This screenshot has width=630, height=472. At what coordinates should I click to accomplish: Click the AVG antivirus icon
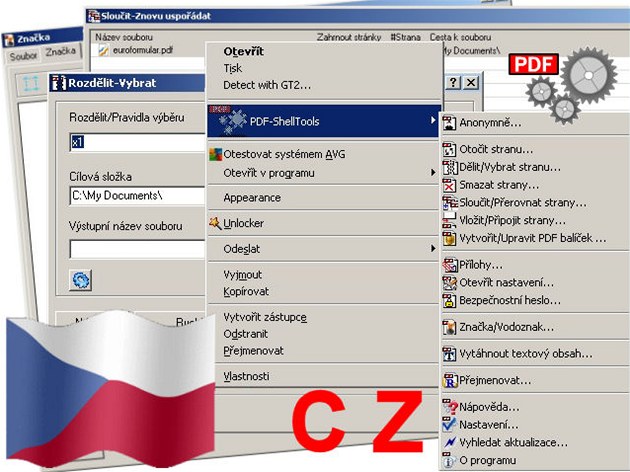[x=215, y=154]
